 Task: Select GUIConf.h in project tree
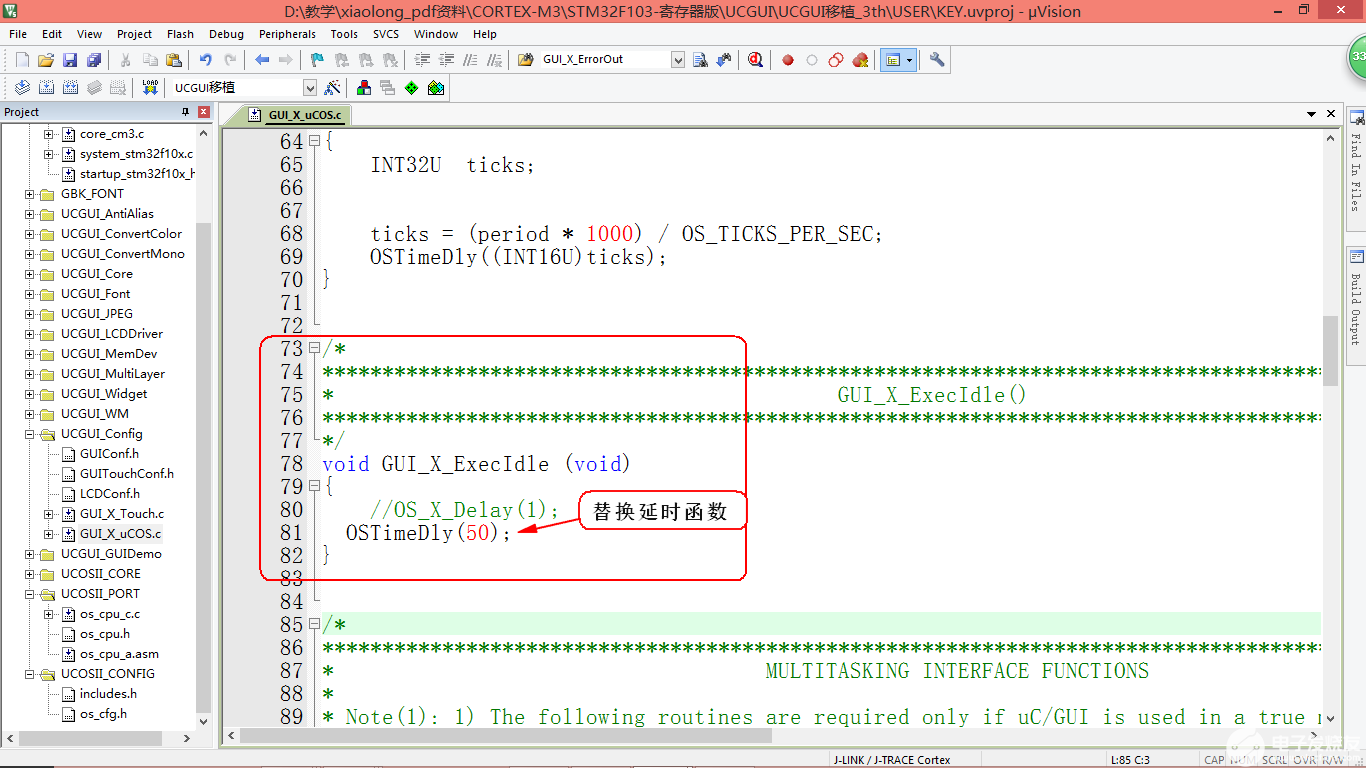pyautogui.click(x=109, y=454)
